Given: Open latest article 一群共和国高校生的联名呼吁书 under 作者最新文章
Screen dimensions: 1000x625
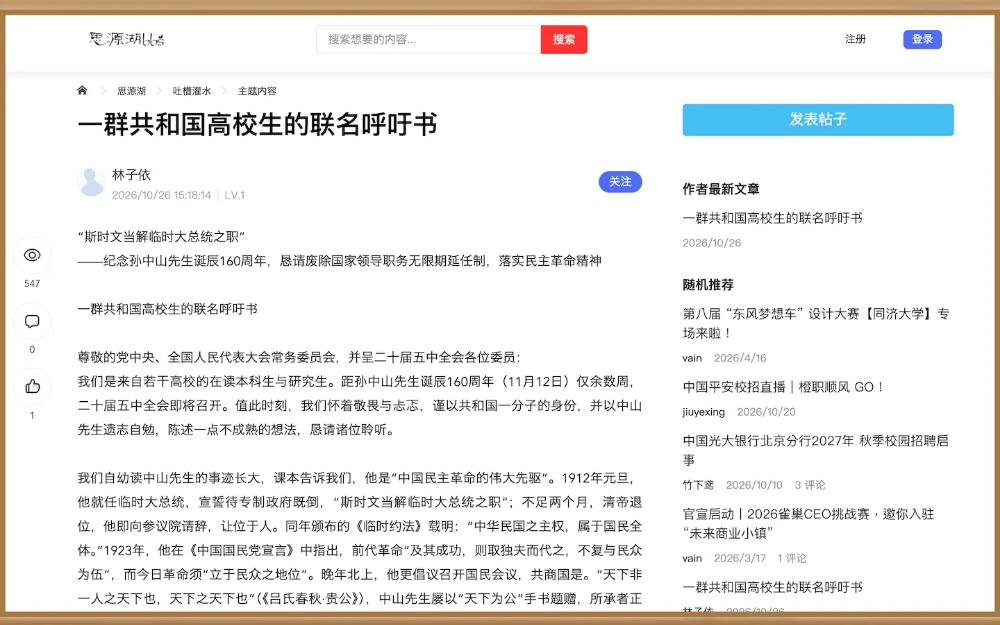Looking at the screenshot, I should pyautogui.click(x=772, y=218).
